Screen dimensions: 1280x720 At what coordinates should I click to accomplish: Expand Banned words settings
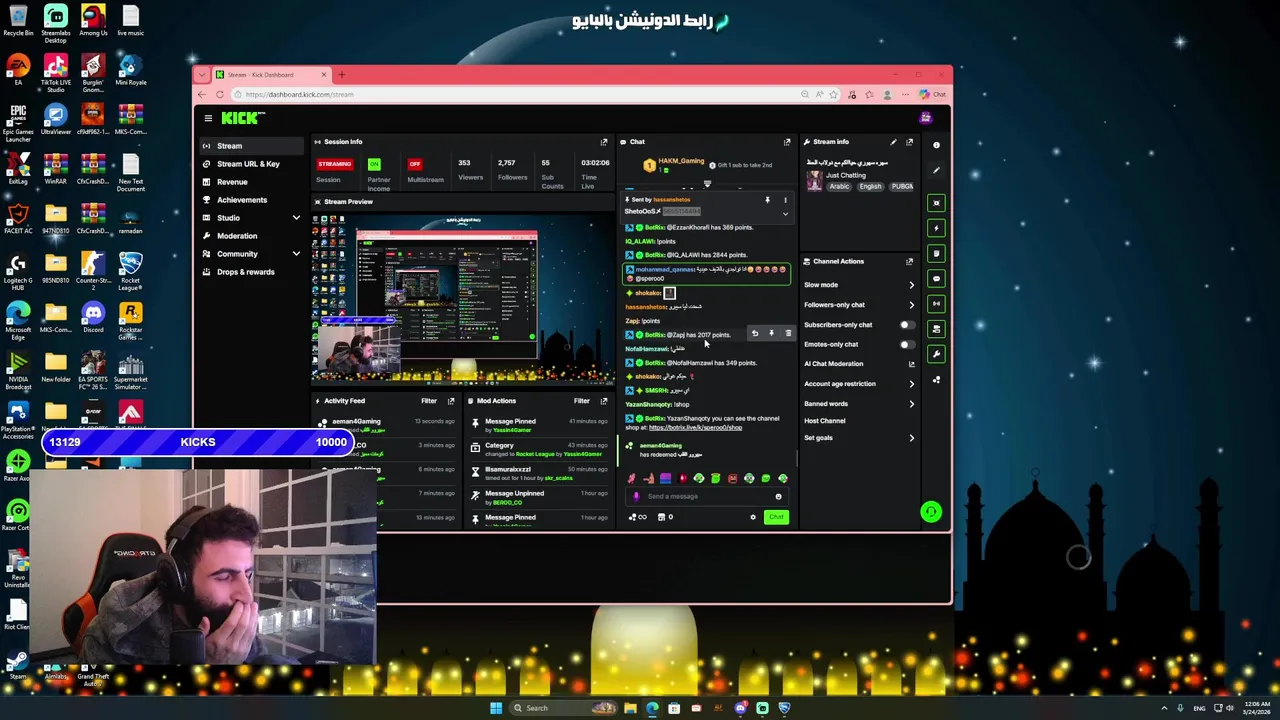[x=911, y=404]
